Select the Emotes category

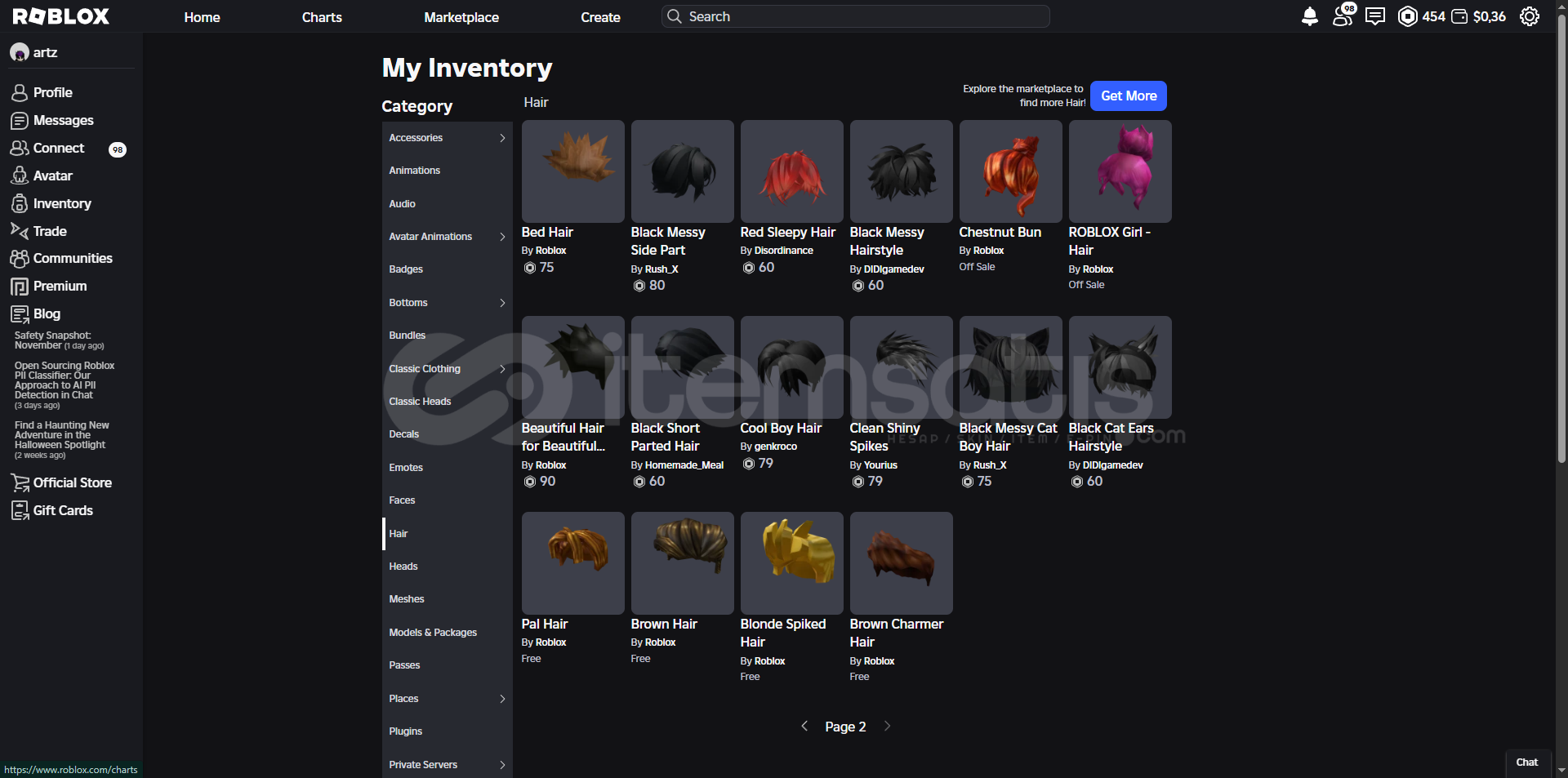coord(406,468)
